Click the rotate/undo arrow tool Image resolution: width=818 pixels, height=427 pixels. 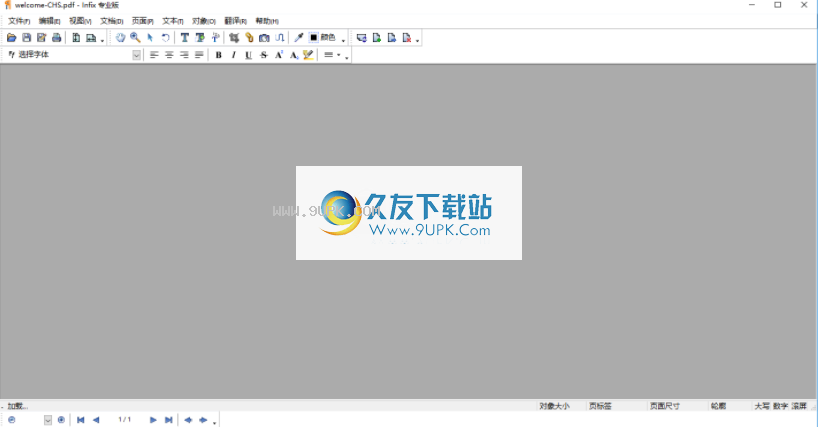[x=165, y=38]
